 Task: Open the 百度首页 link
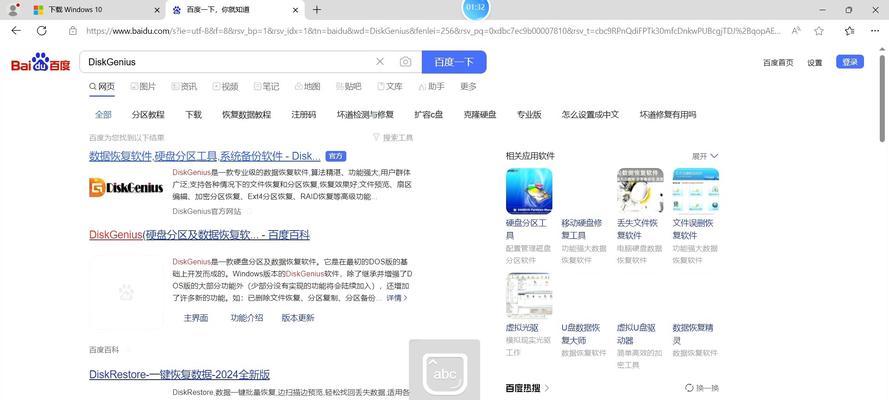778,63
